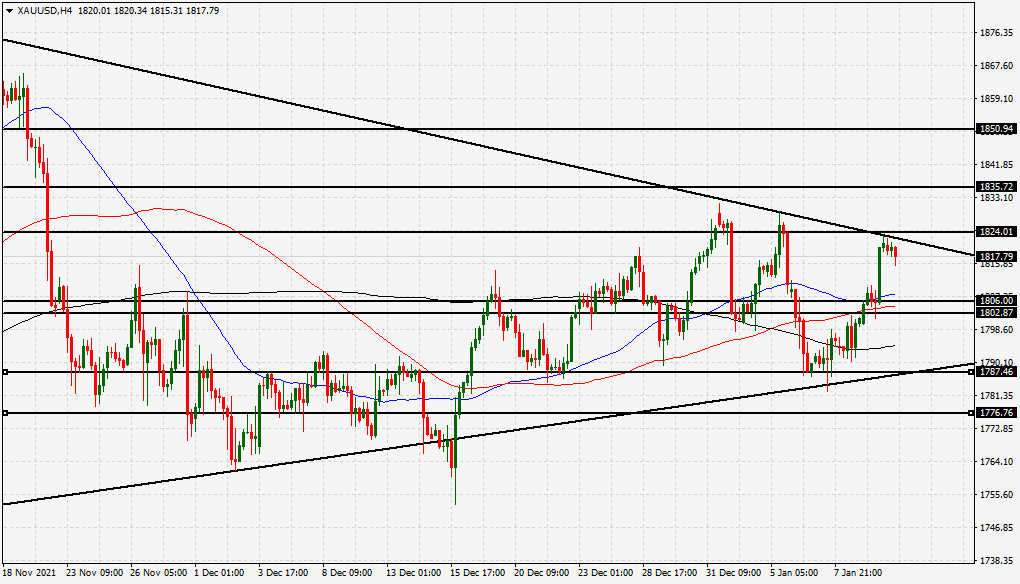Click the 1772.85 price scale label

pyautogui.click(x=997, y=429)
